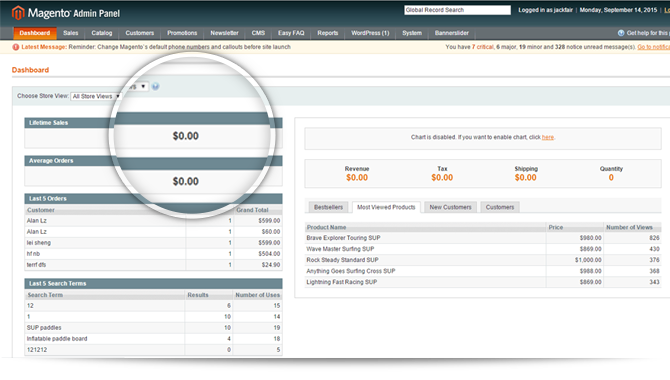670x380 pixels.
Task: Click the Latest Message alert icon
Action: [16, 47]
